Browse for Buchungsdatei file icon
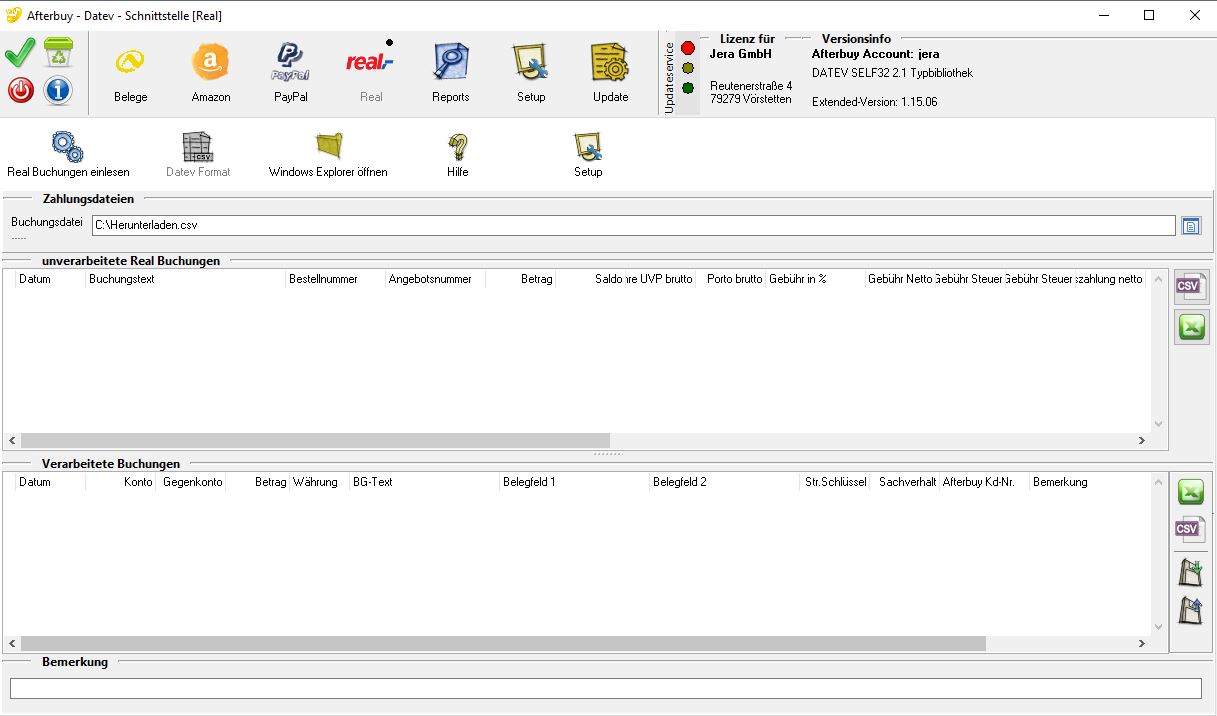Screen dimensions: 1217x716 (x=1191, y=226)
